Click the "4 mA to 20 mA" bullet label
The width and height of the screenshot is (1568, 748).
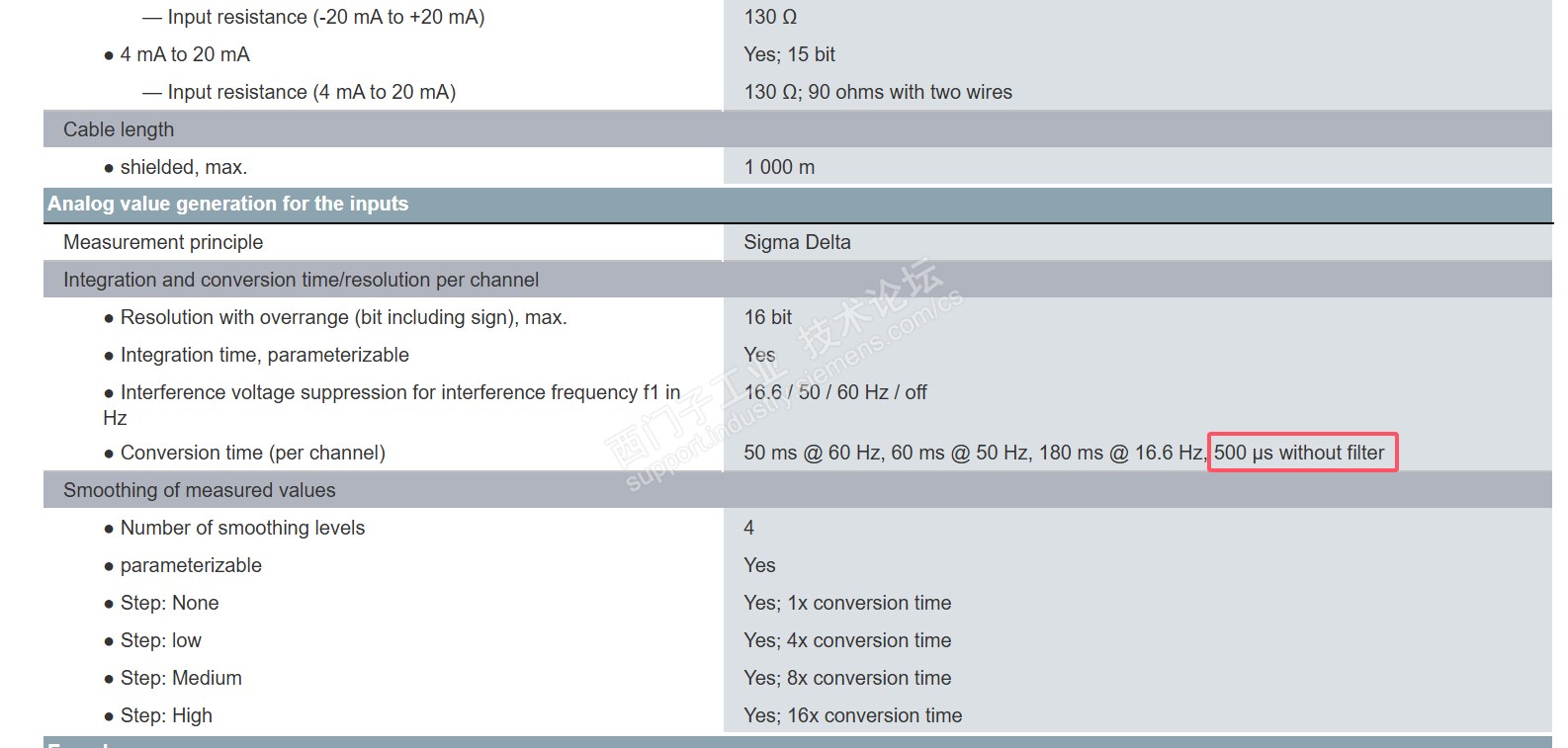[x=185, y=54]
